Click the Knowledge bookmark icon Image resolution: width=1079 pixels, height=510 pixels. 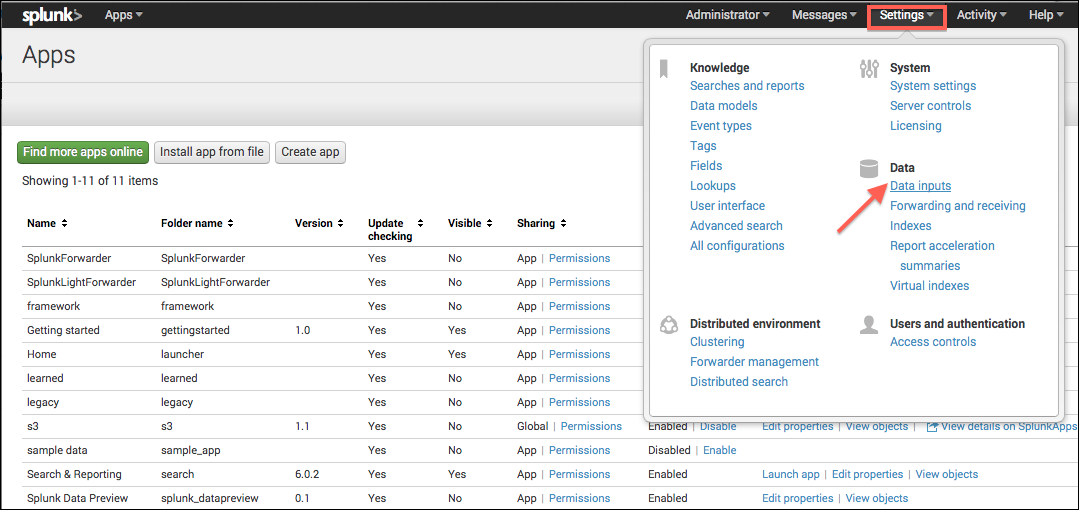663,68
